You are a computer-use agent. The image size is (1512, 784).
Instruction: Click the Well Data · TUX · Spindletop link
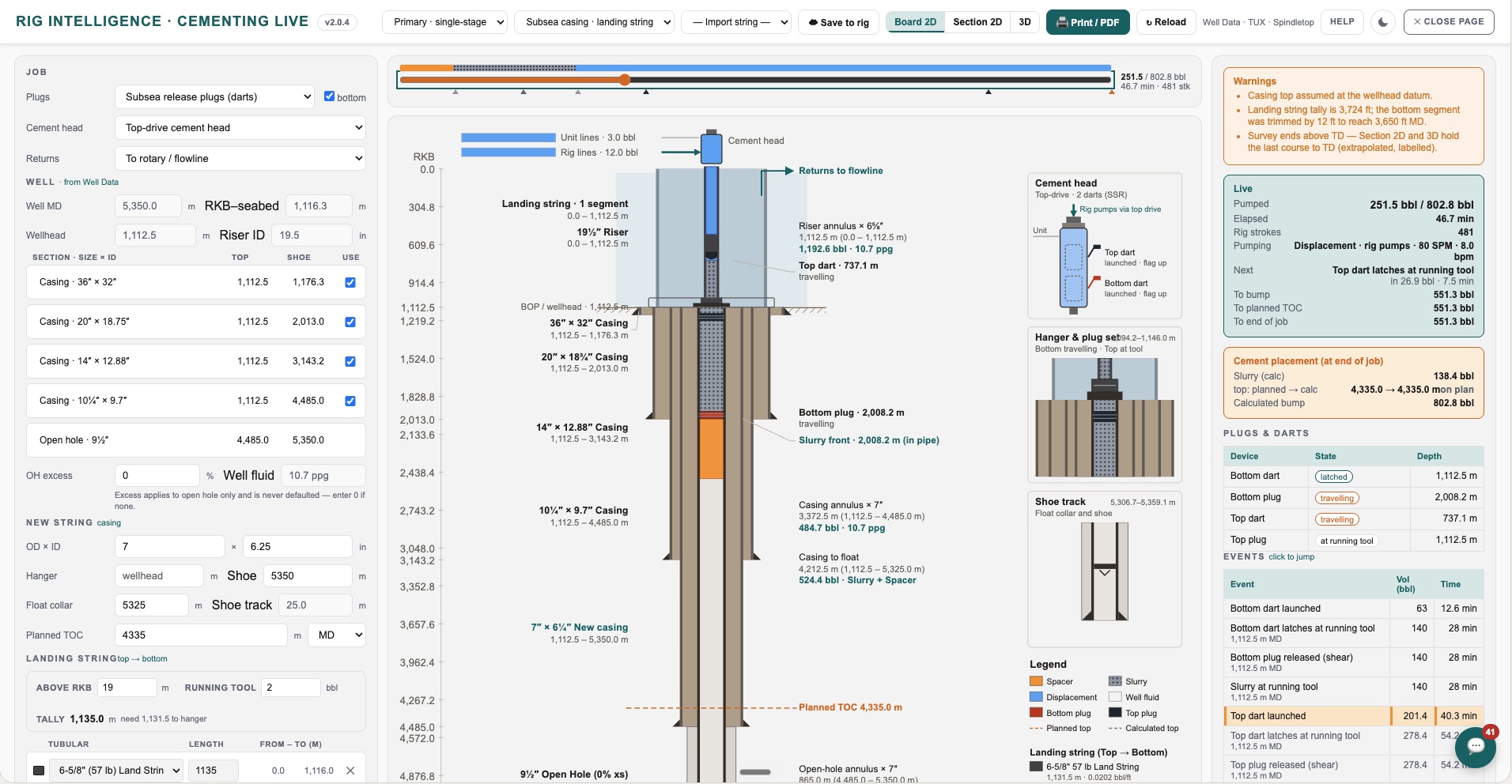(x=1258, y=22)
